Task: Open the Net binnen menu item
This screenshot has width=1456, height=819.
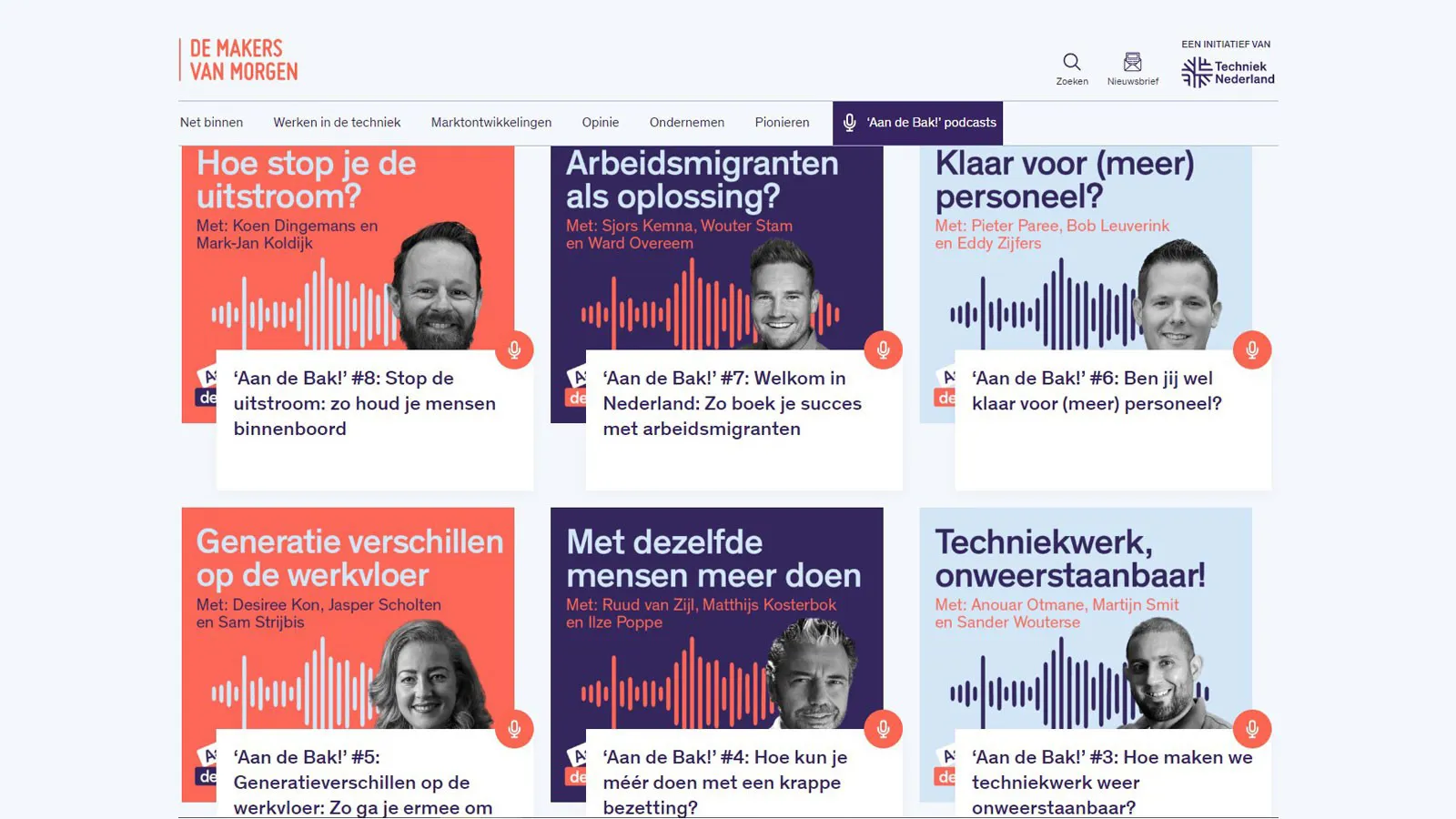Action: pos(211,122)
